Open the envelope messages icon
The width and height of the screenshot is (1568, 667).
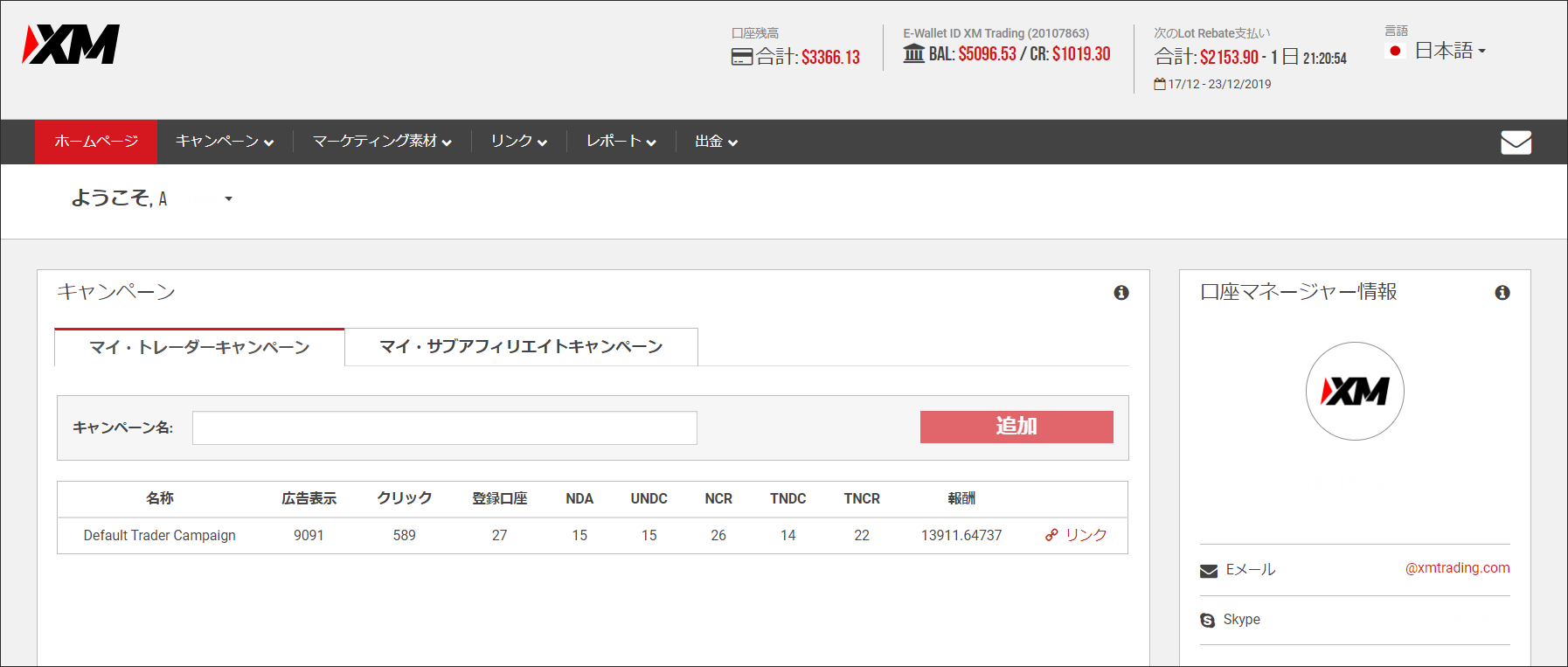(1516, 142)
